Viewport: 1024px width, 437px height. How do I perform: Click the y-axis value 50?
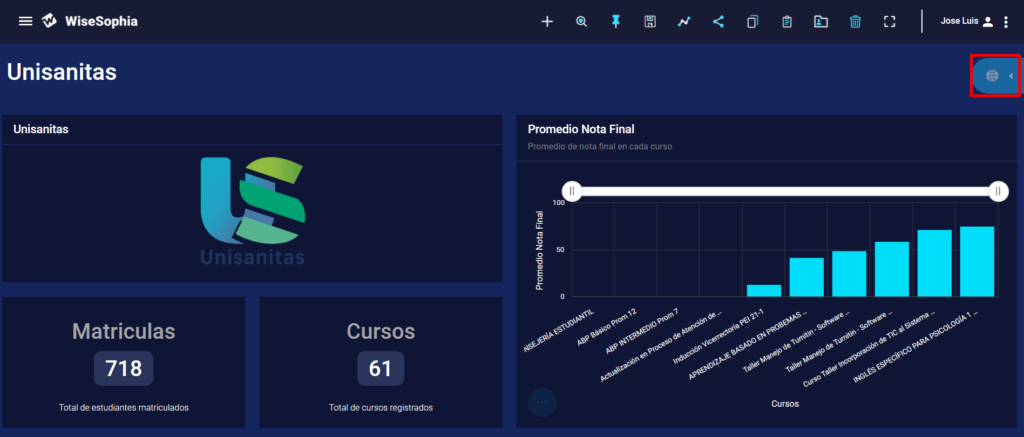coord(560,250)
